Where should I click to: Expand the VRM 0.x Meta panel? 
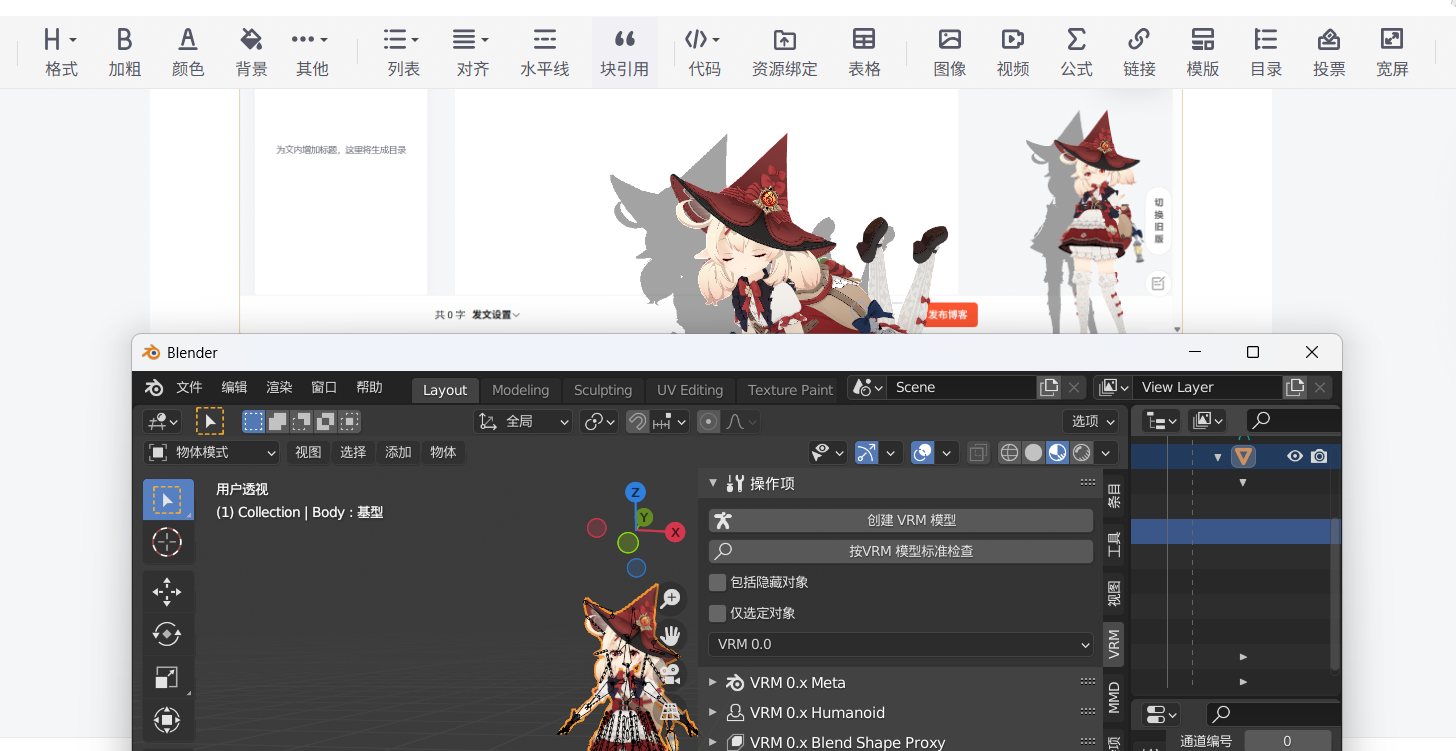click(x=713, y=683)
